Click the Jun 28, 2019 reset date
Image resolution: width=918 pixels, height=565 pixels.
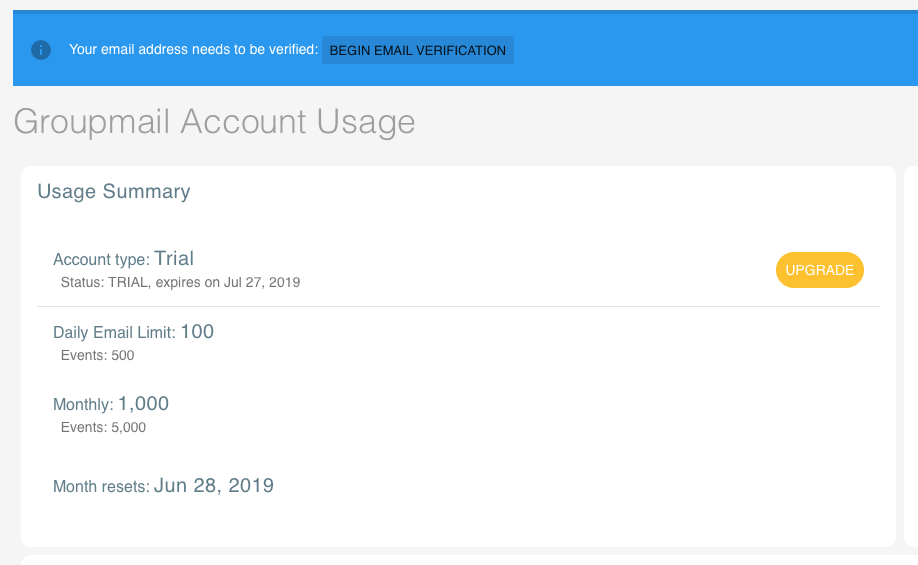click(214, 485)
